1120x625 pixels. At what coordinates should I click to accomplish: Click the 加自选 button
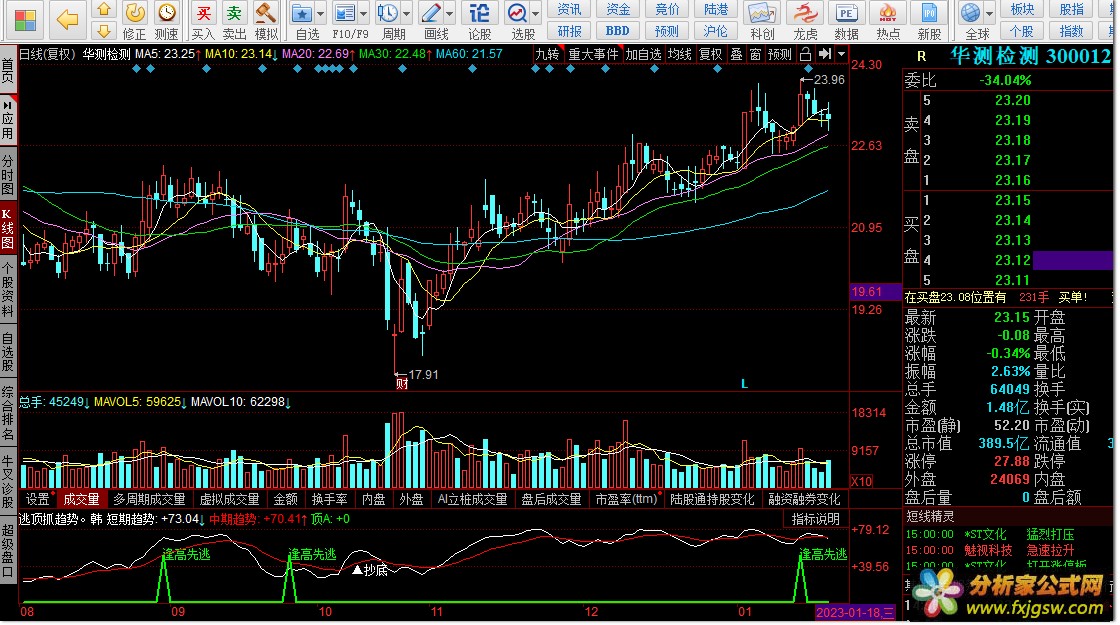coord(644,54)
